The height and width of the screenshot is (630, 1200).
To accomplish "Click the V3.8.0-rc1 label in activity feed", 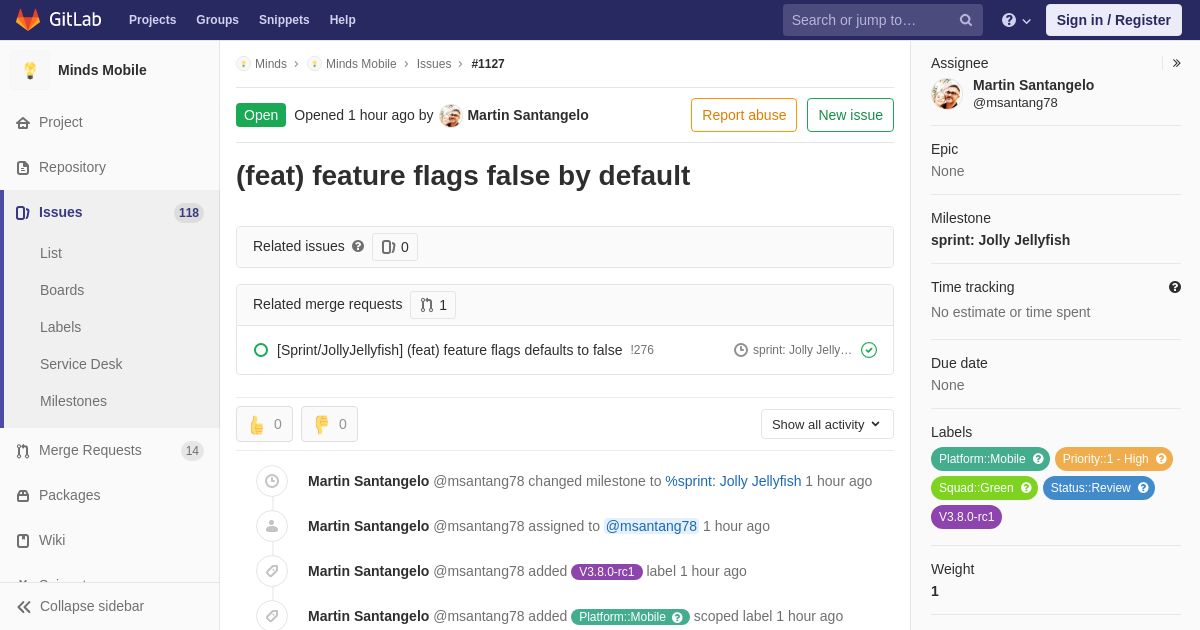I will click(x=607, y=572).
